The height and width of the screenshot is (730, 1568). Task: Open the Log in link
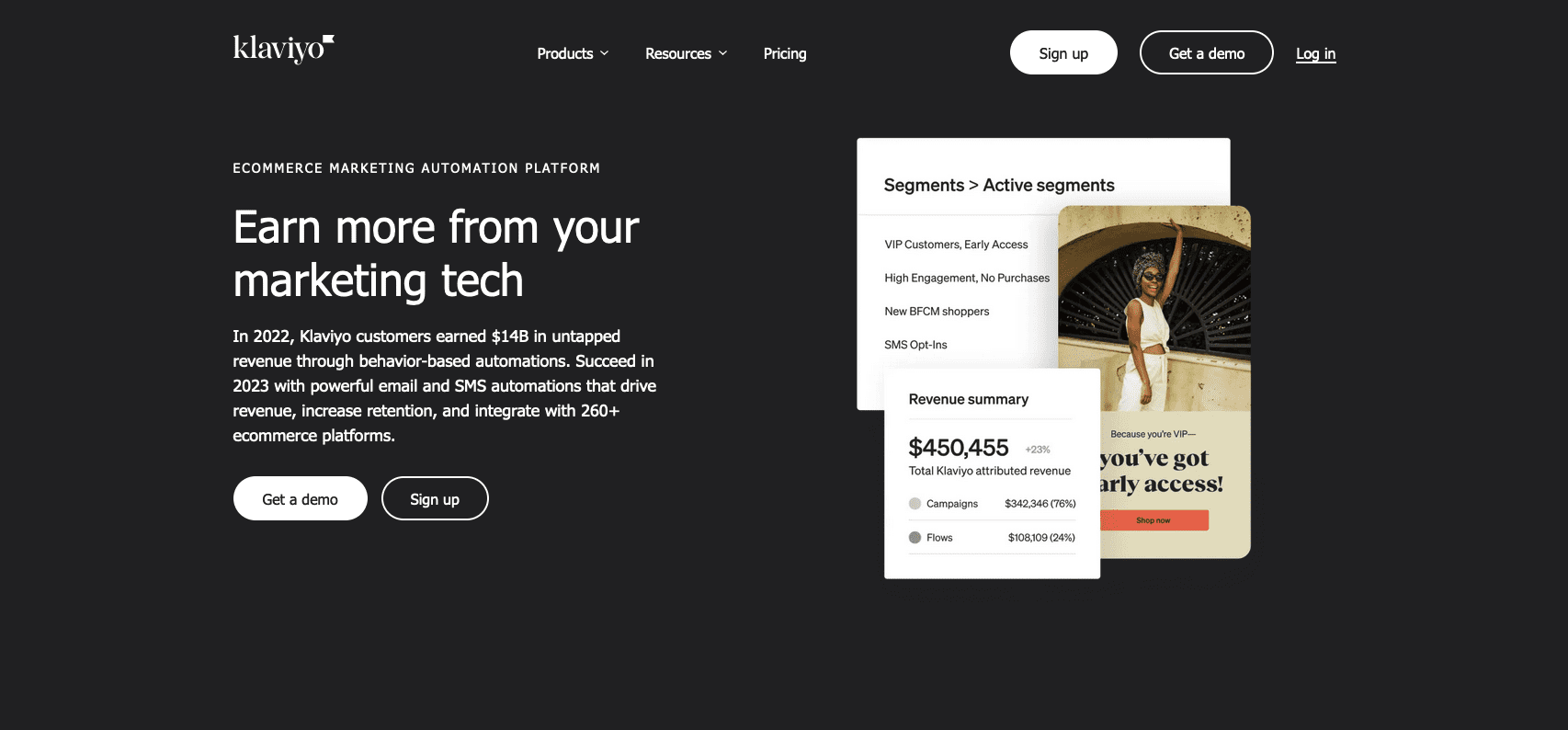tap(1316, 53)
